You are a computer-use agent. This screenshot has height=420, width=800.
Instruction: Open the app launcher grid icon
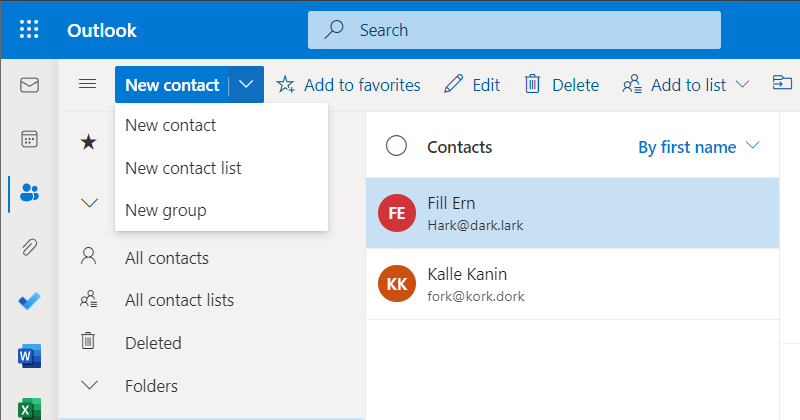tap(29, 30)
